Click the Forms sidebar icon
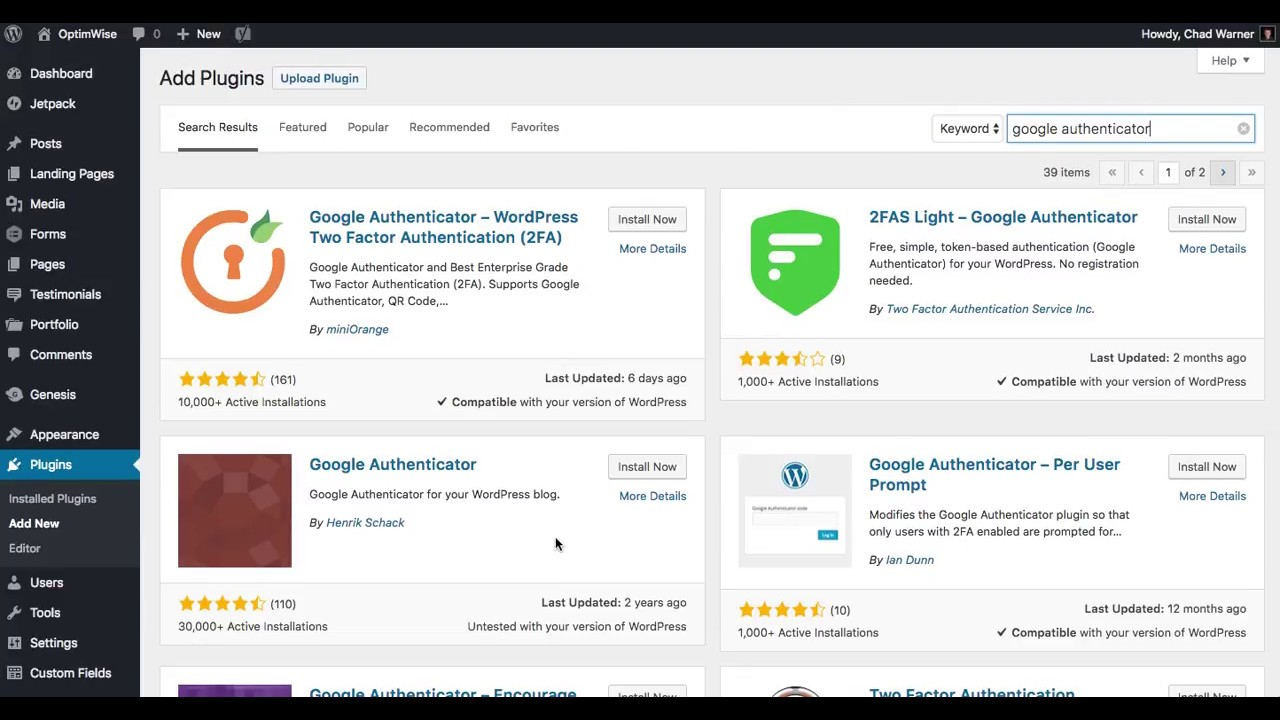This screenshot has width=1280, height=720. point(14,234)
